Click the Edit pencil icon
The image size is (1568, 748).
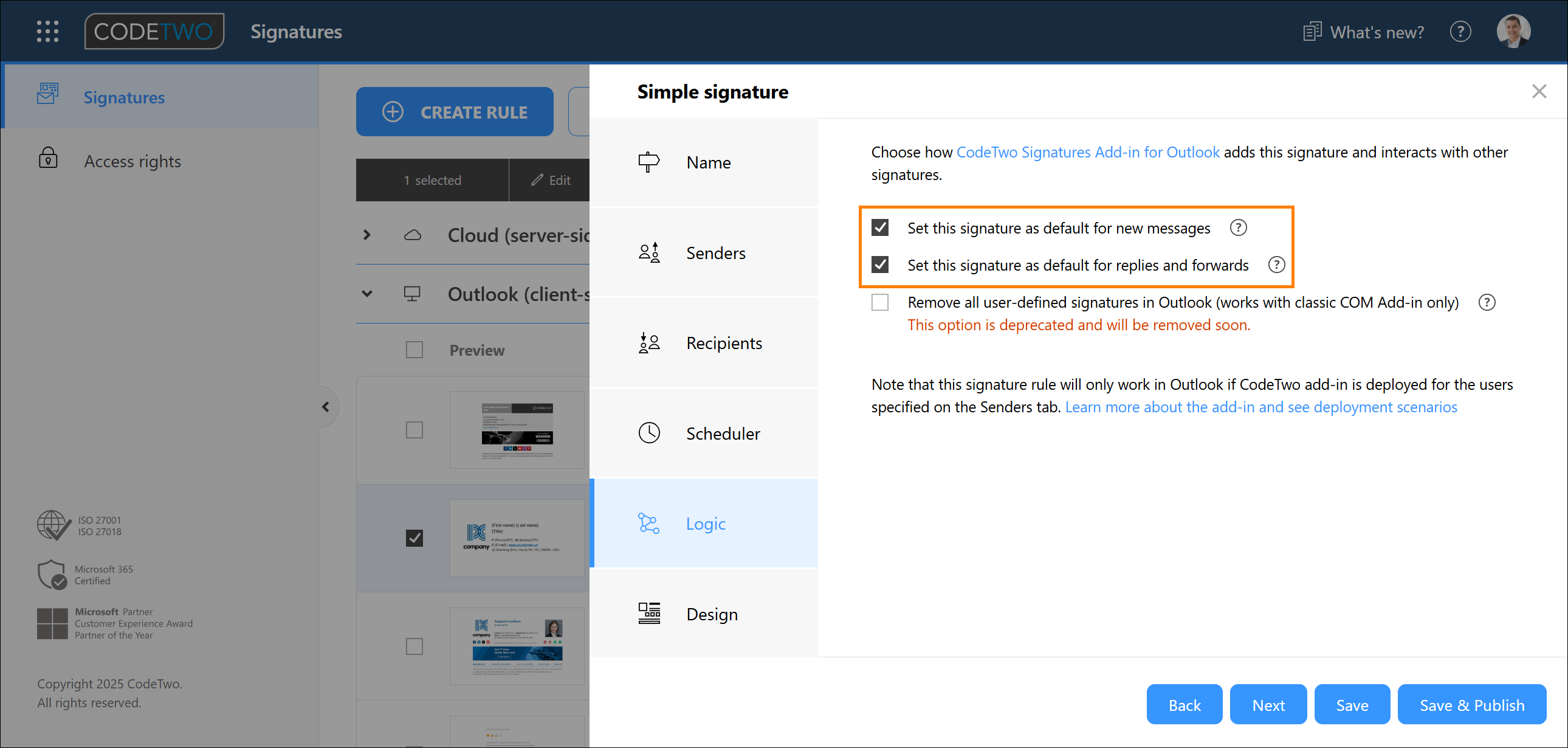[x=537, y=179]
